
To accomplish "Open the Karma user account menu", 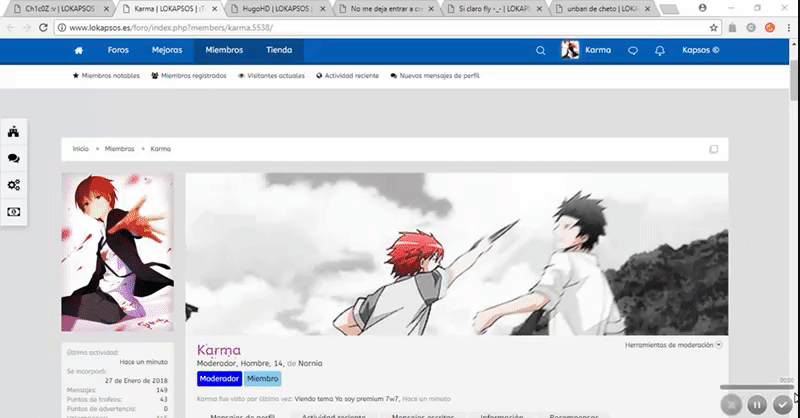I will click(587, 50).
